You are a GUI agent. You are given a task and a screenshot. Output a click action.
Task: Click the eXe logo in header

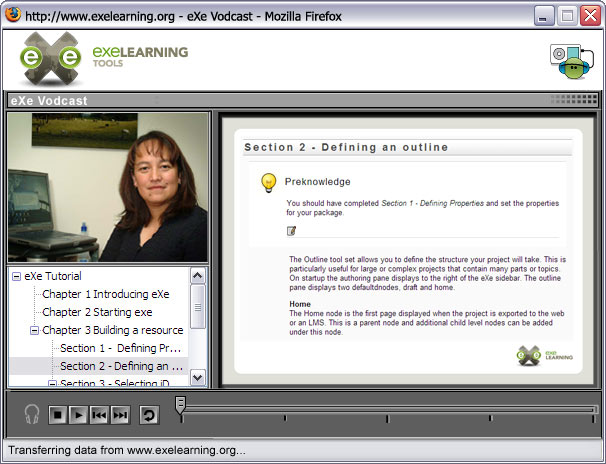pyautogui.click(x=51, y=58)
